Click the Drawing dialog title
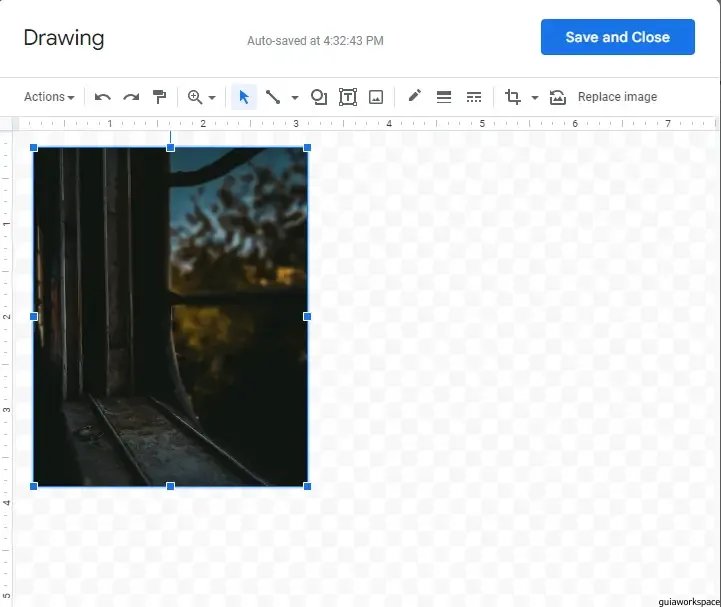 click(64, 38)
